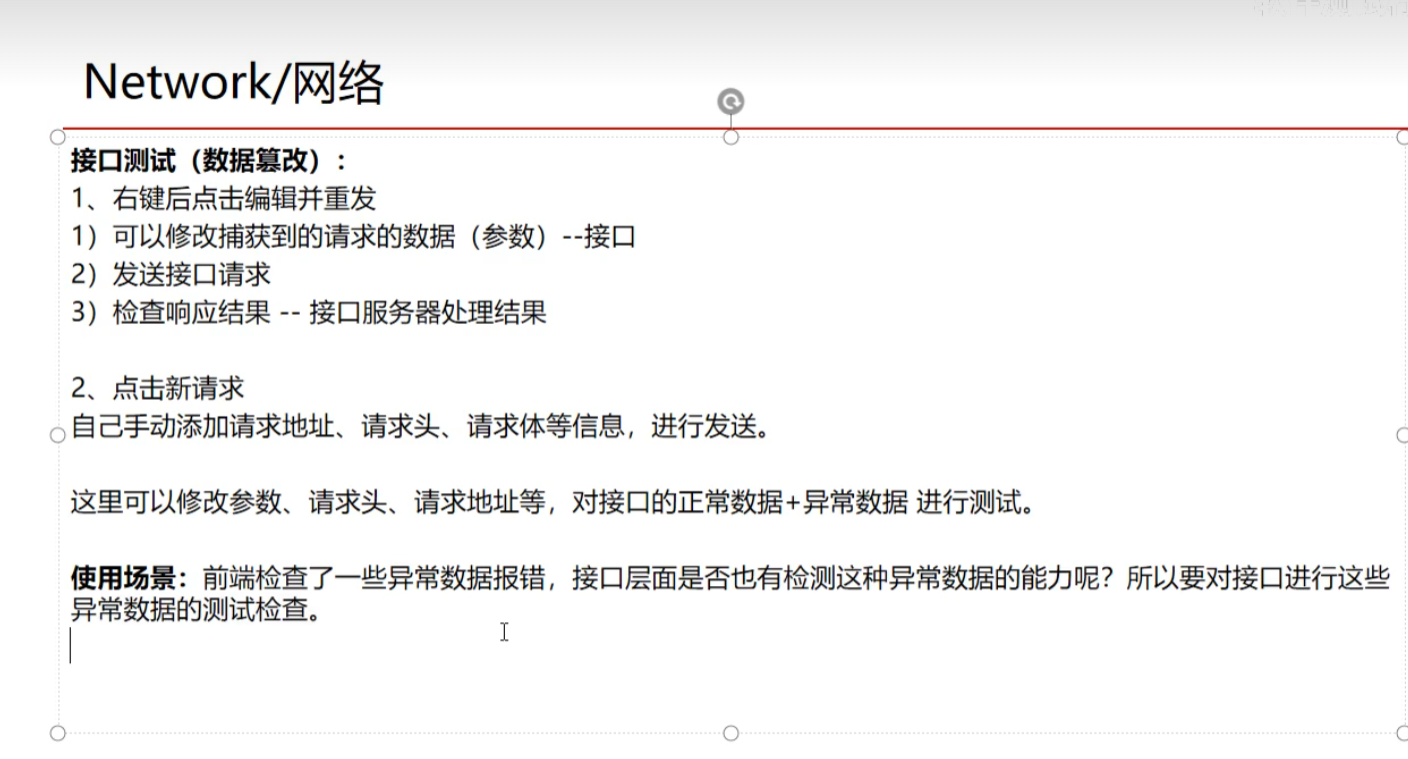Viewport: 1408px width, 759px height.
Task: Click the line starting "1）可以修改捕获到的请求"
Action: pos(353,237)
